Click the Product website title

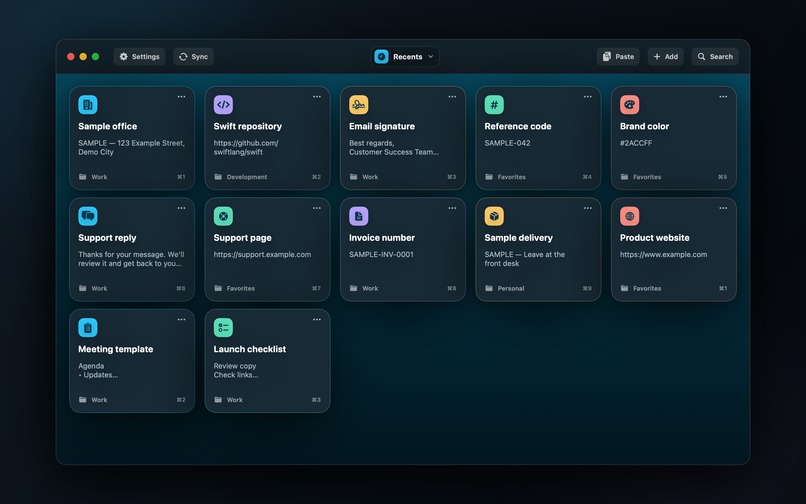click(654, 238)
